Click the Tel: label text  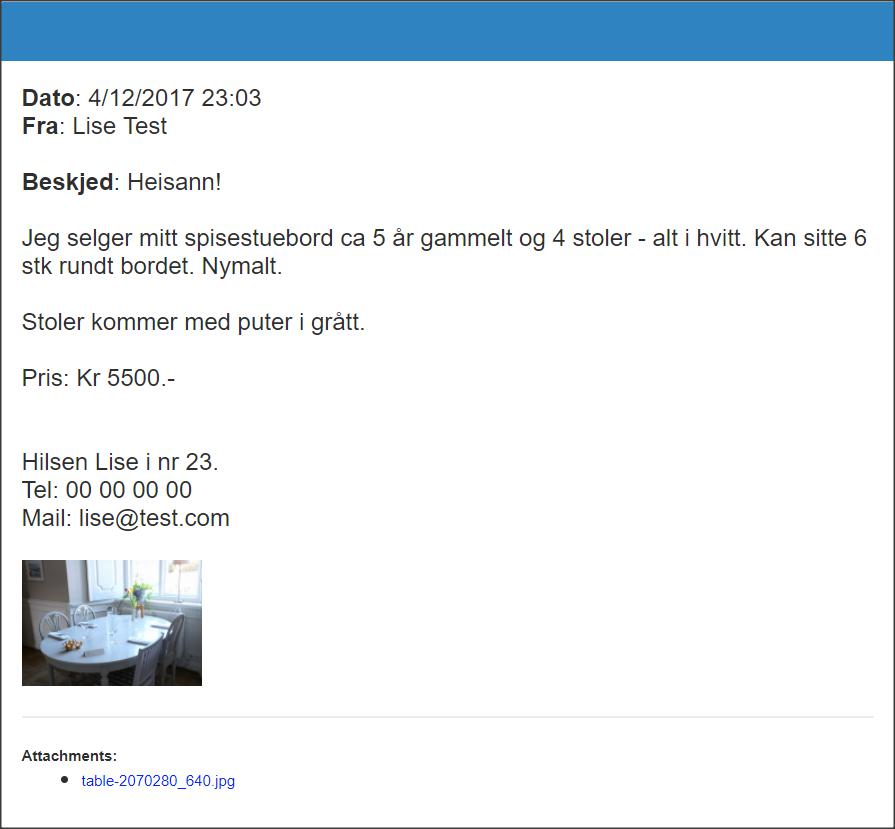pyautogui.click(x=40, y=490)
